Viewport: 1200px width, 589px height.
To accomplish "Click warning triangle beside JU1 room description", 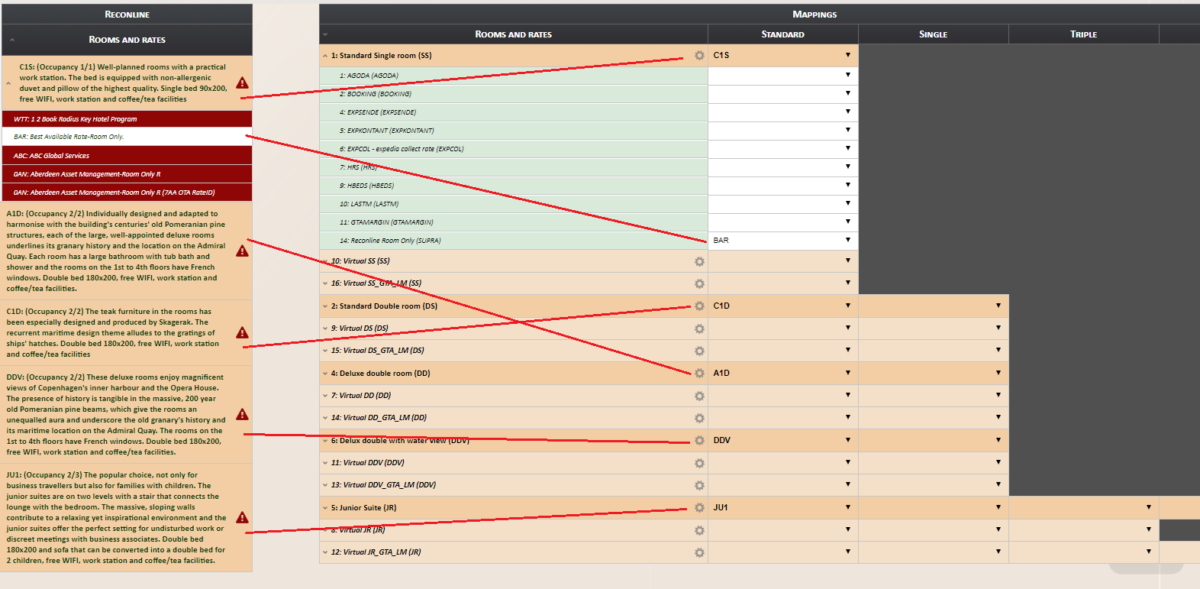I will (x=241, y=516).
